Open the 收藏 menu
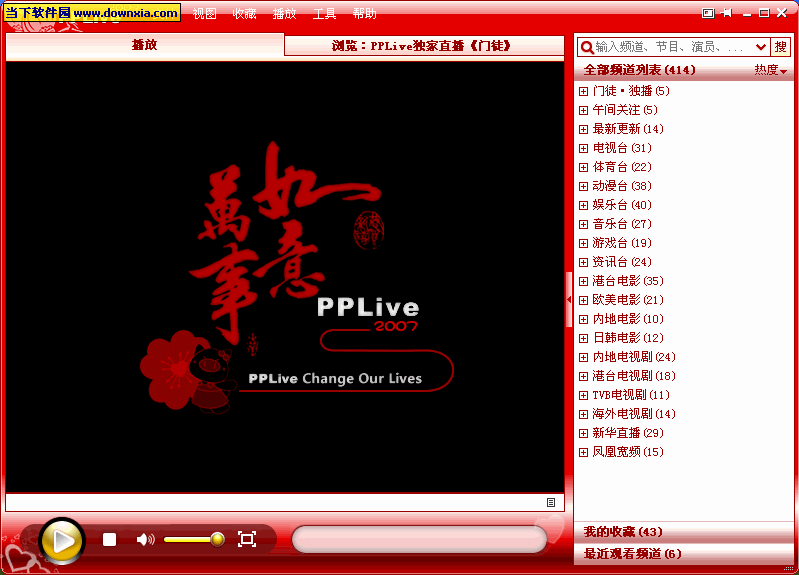The width and height of the screenshot is (799, 575). tap(244, 14)
